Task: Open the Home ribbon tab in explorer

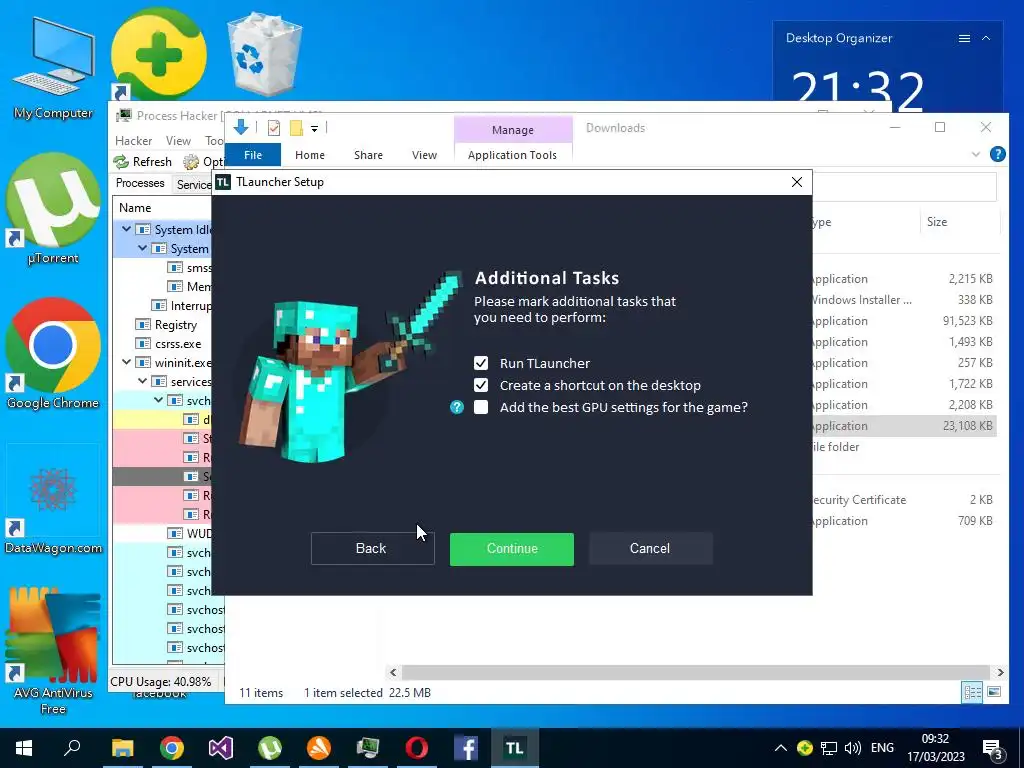Action: point(310,155)
